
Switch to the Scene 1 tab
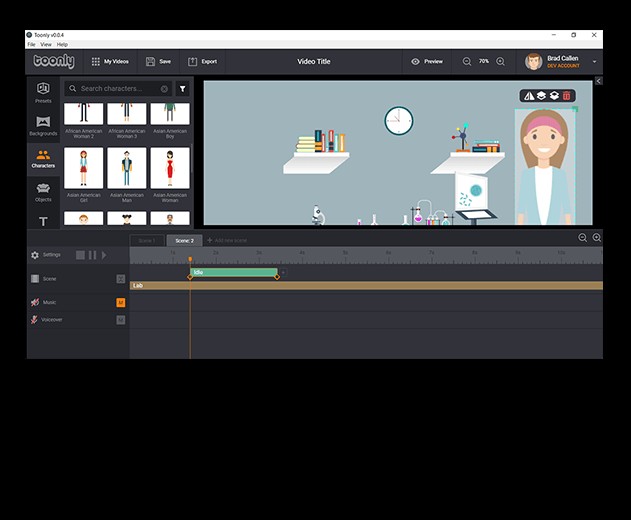[x=146, y=240]
